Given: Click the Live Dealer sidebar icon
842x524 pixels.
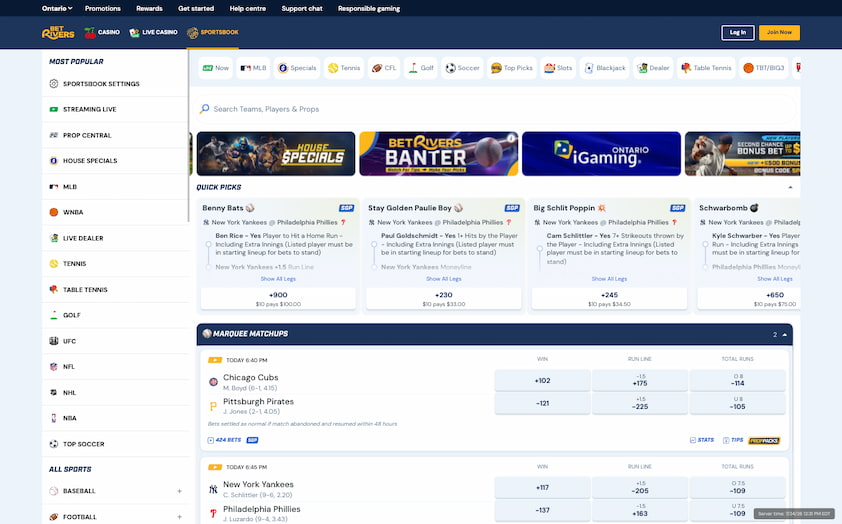Looking at the screenshot, I should 54,238.
